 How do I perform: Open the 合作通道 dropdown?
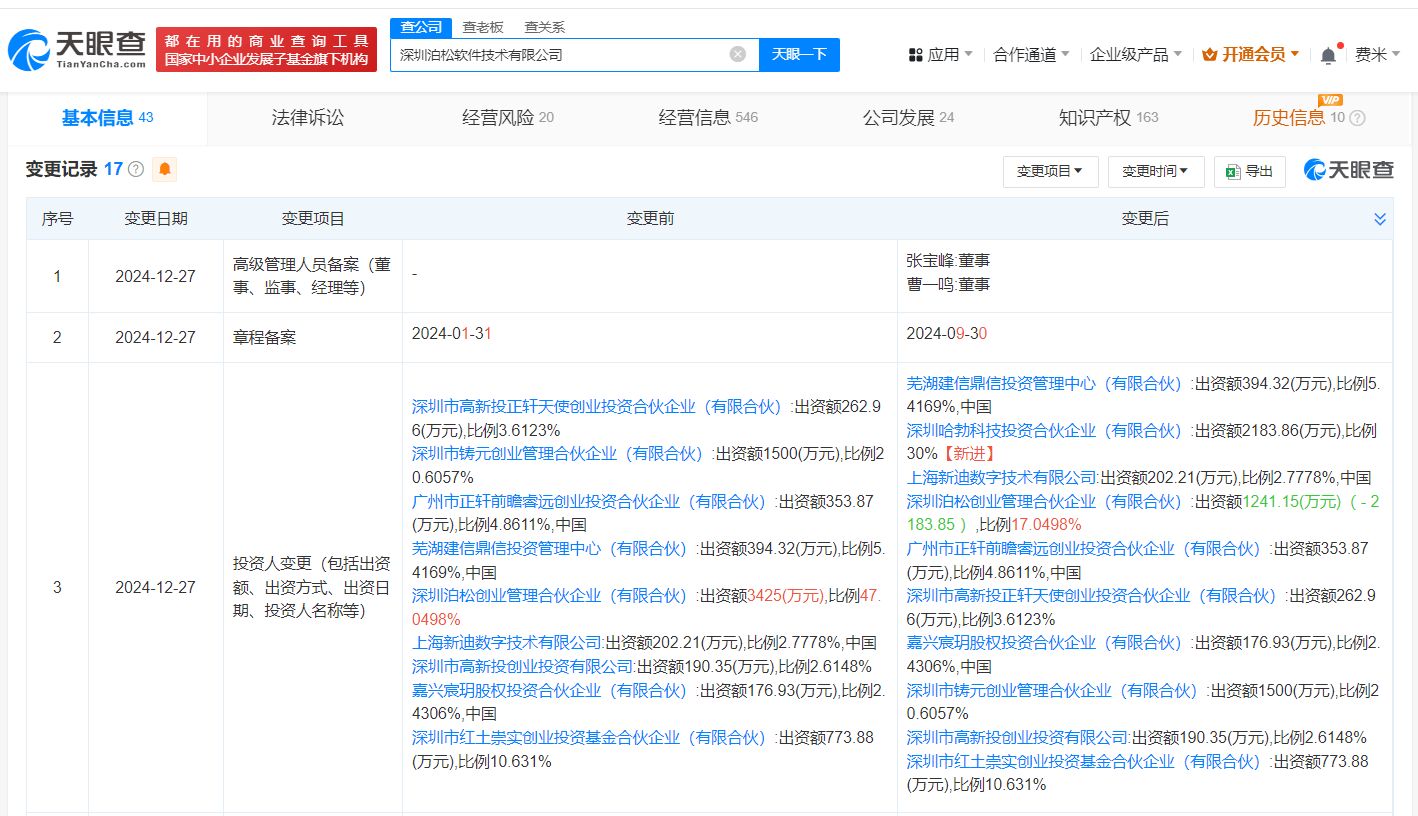1031,55
